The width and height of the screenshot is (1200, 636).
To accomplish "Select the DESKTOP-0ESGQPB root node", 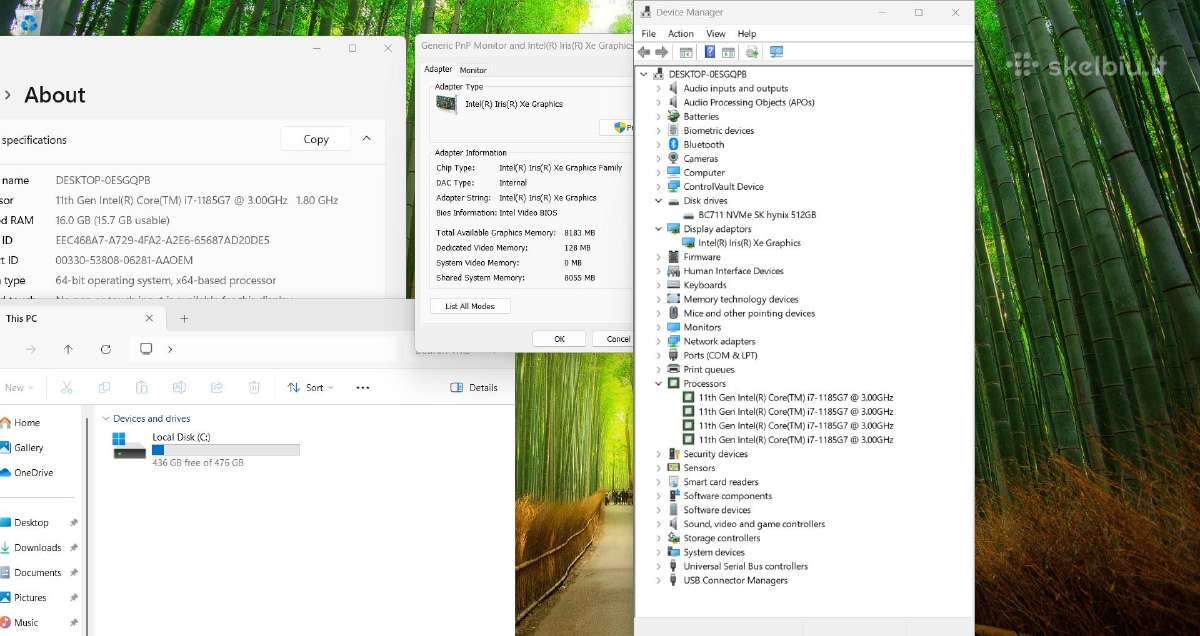I will click(x=707, y=74).
